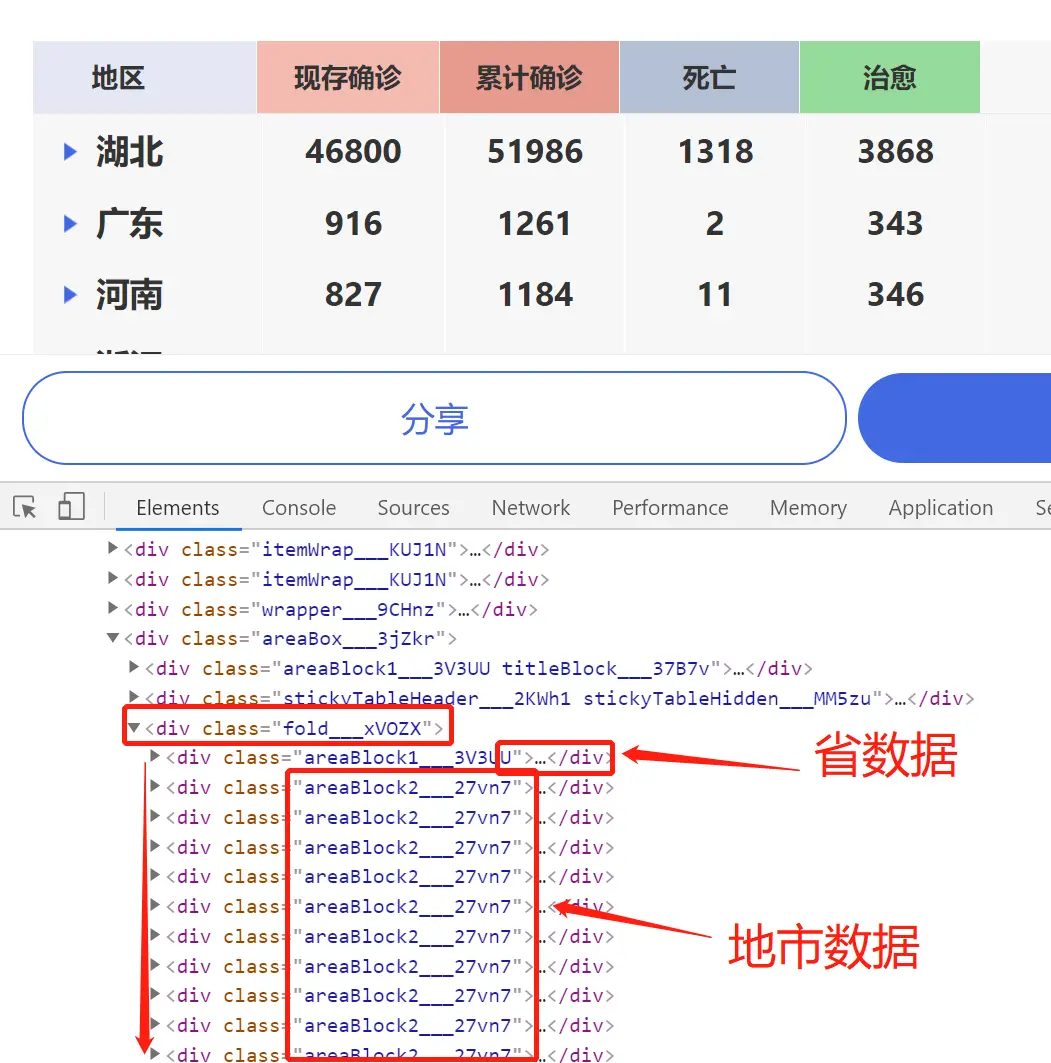The width and height of the screenshot is (1051, 1063).
Task: Open the Elements tab
Action: pyautogui.click(x=178, y=508)
